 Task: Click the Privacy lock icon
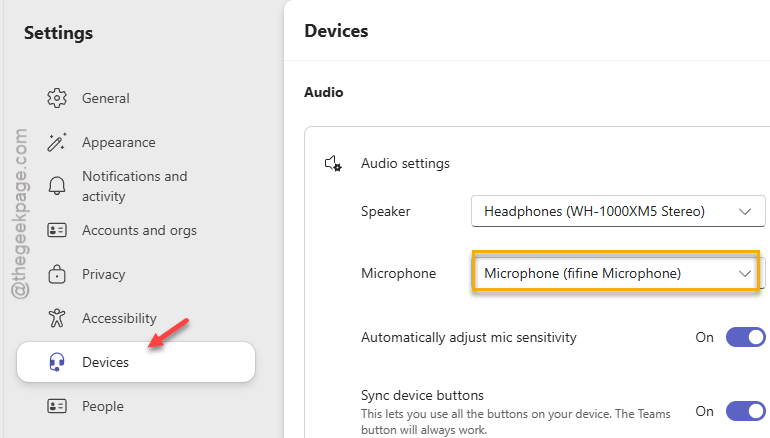point(57,274)
